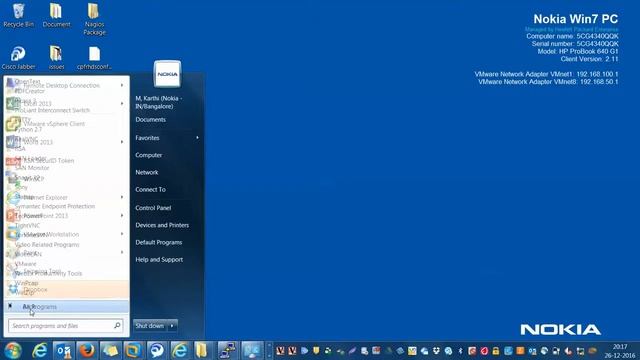Expand Remote Desktop Connection jump list arrow
The image size is (640, 360).
[122, 85]
